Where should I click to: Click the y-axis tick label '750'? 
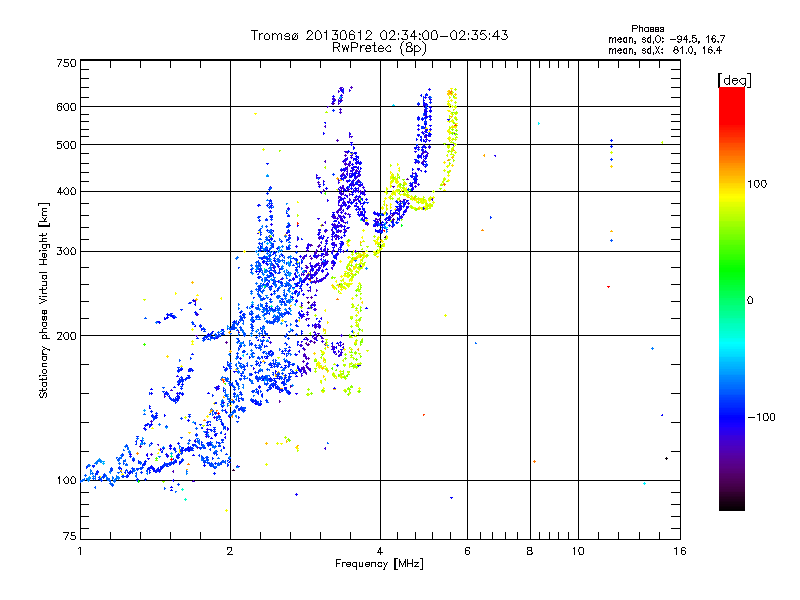tap(66, 63)
